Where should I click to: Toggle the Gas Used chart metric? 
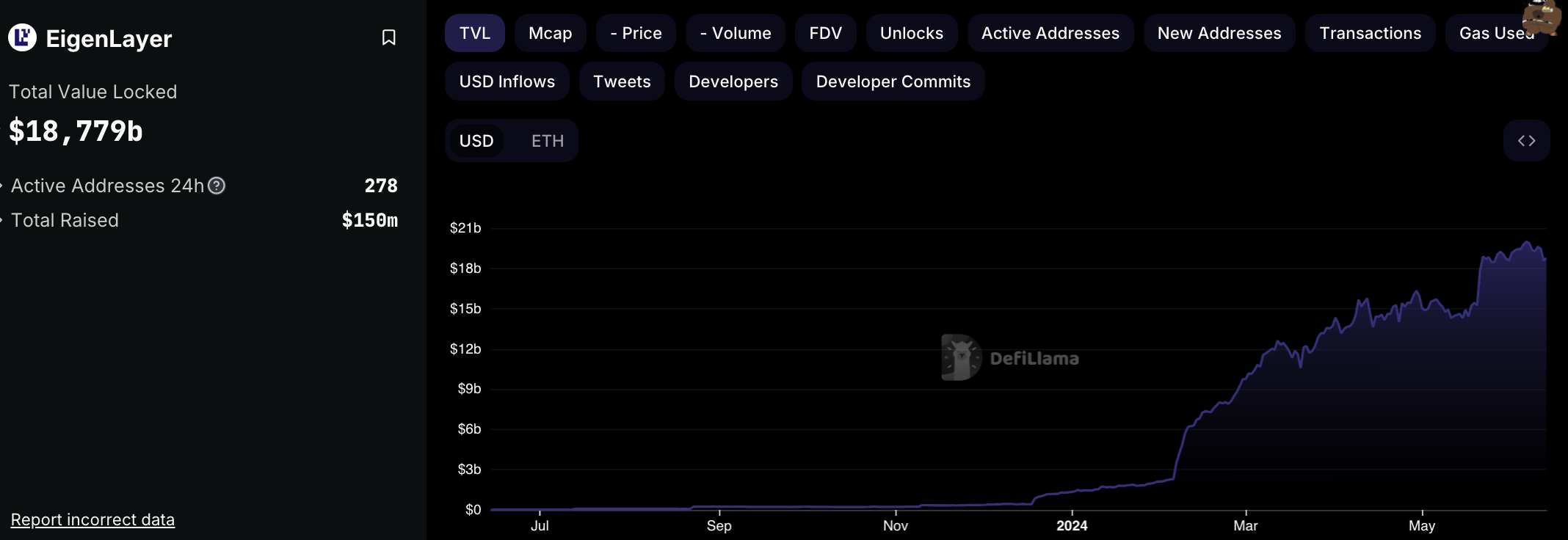pyautogui.click(x=1497, y=33)
